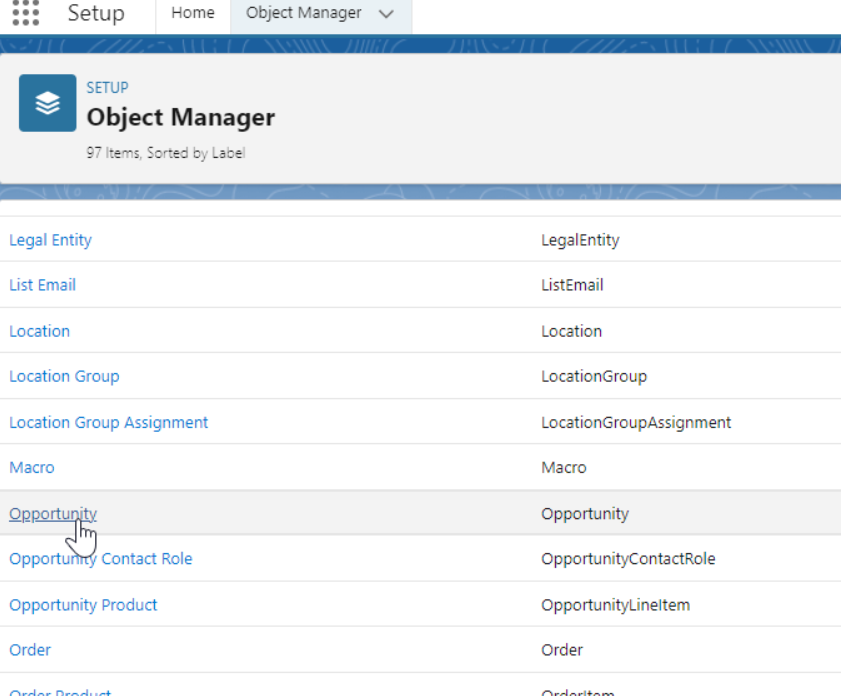Open the Order object link
841x696 pixels.
coord(30,650)
